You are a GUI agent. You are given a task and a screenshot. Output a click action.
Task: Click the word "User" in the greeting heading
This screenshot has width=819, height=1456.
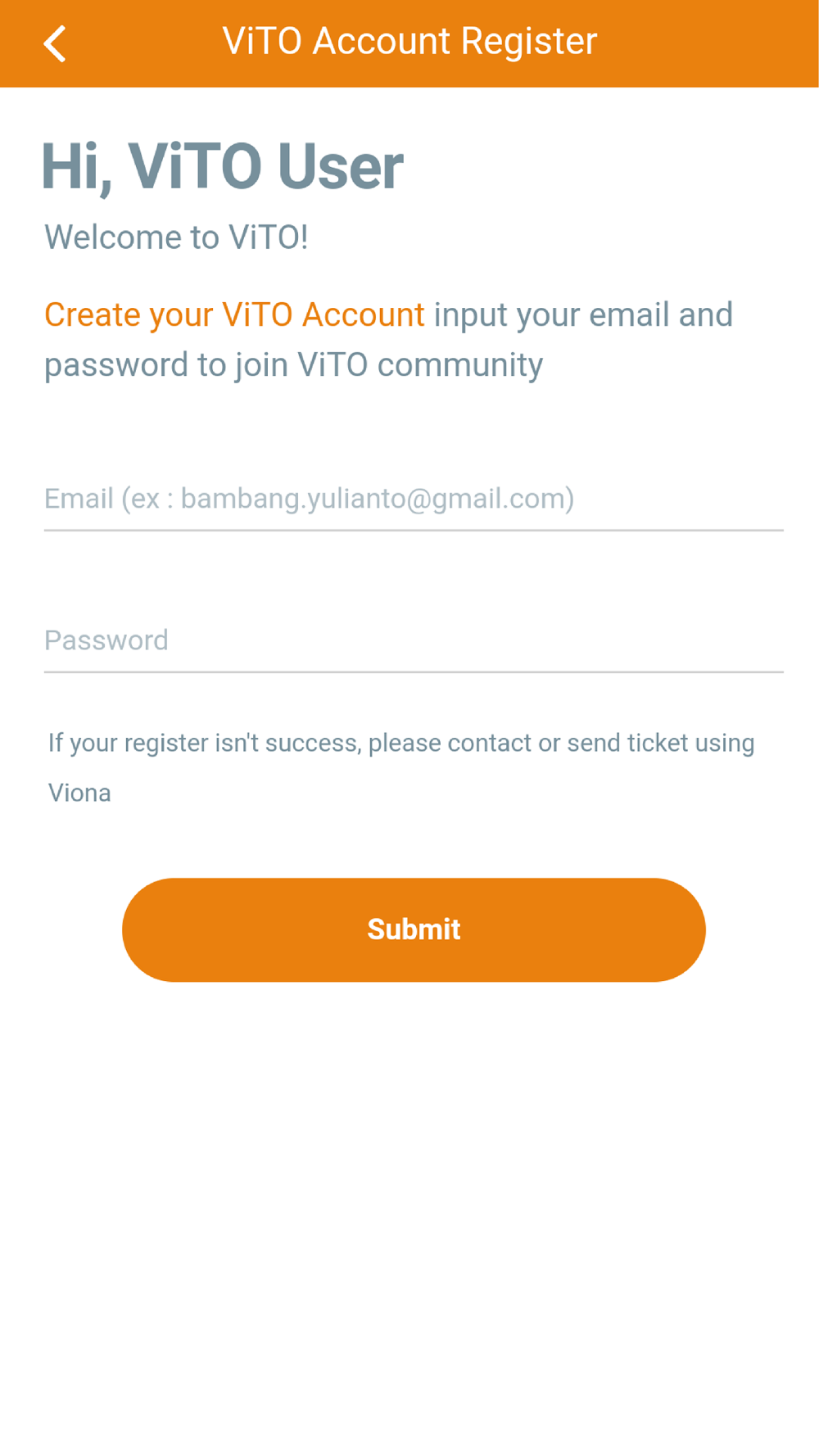coord(340,167)
